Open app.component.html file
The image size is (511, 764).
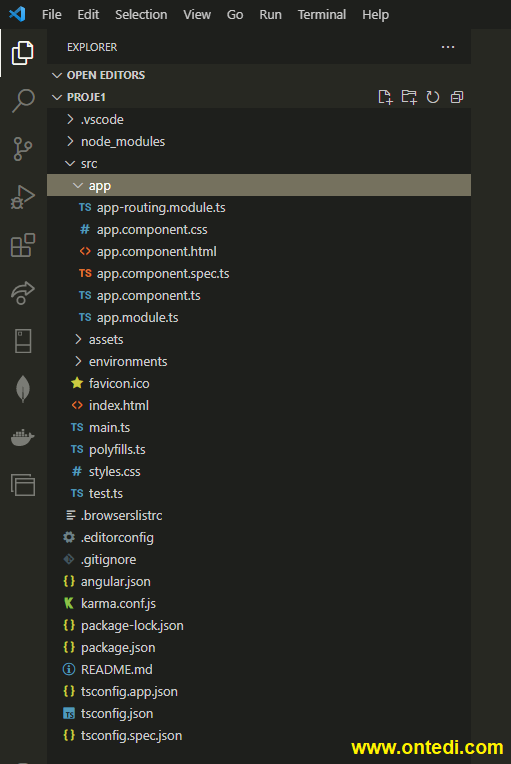click(259, 251)
